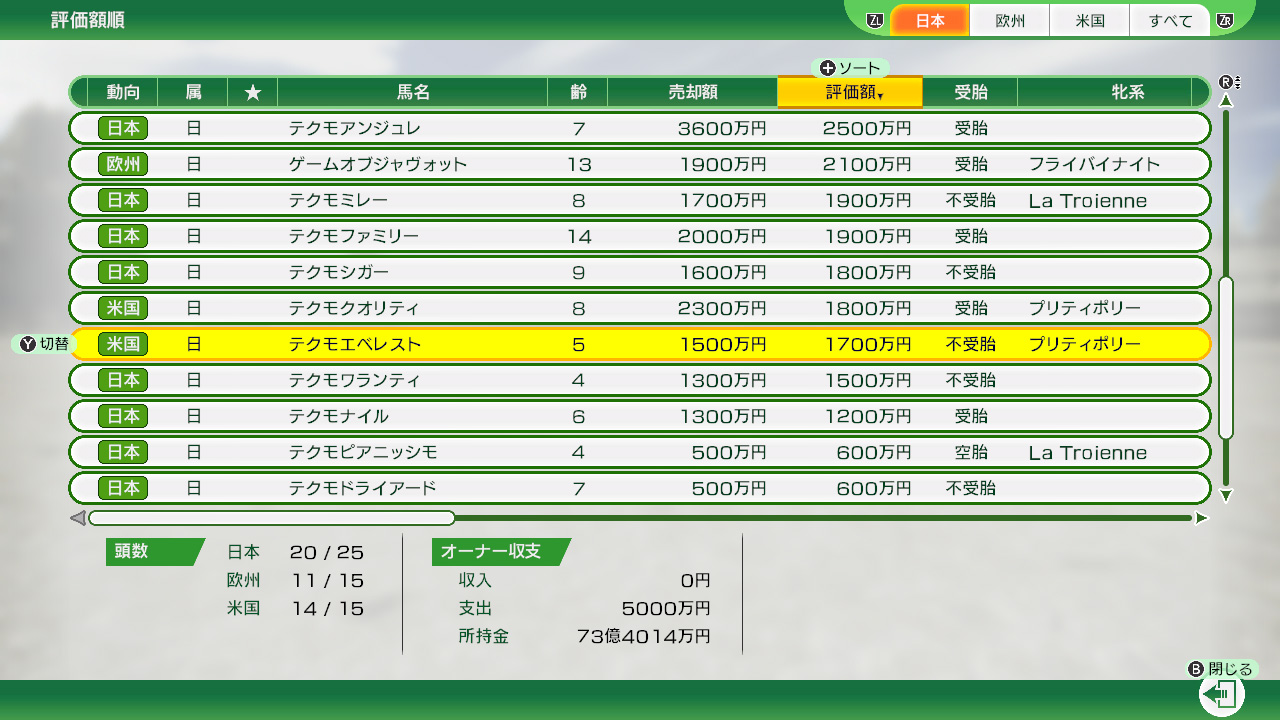Viewport: 1280px width, 720px height.
Task: Click the 動向 column header
Action: tap(123, 93)
